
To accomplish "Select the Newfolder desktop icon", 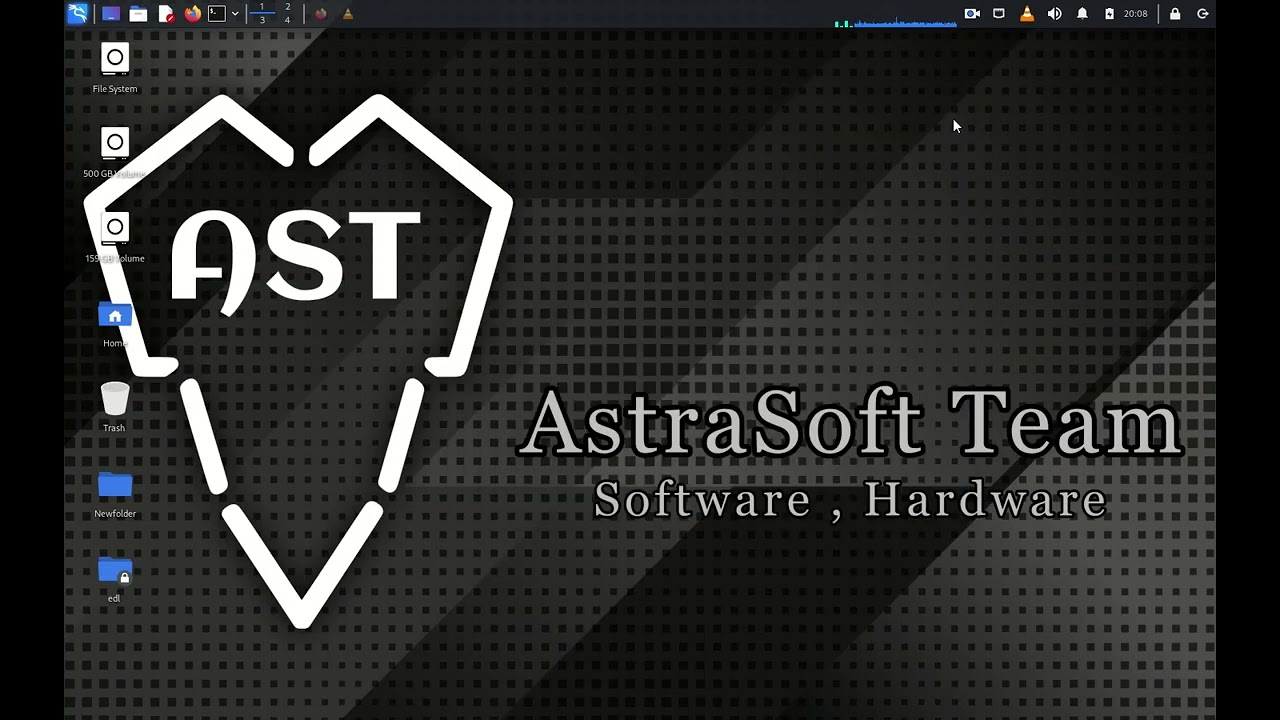I will (115, 495).
